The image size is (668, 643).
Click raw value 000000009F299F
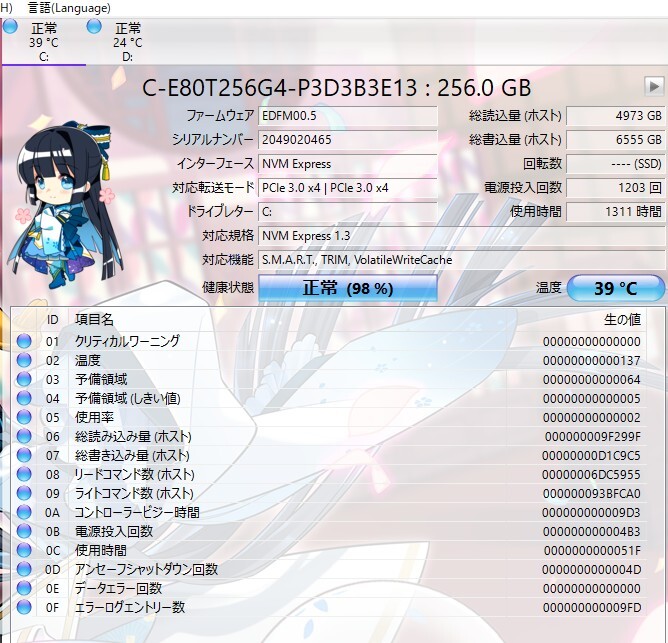[x=593, y=436]
